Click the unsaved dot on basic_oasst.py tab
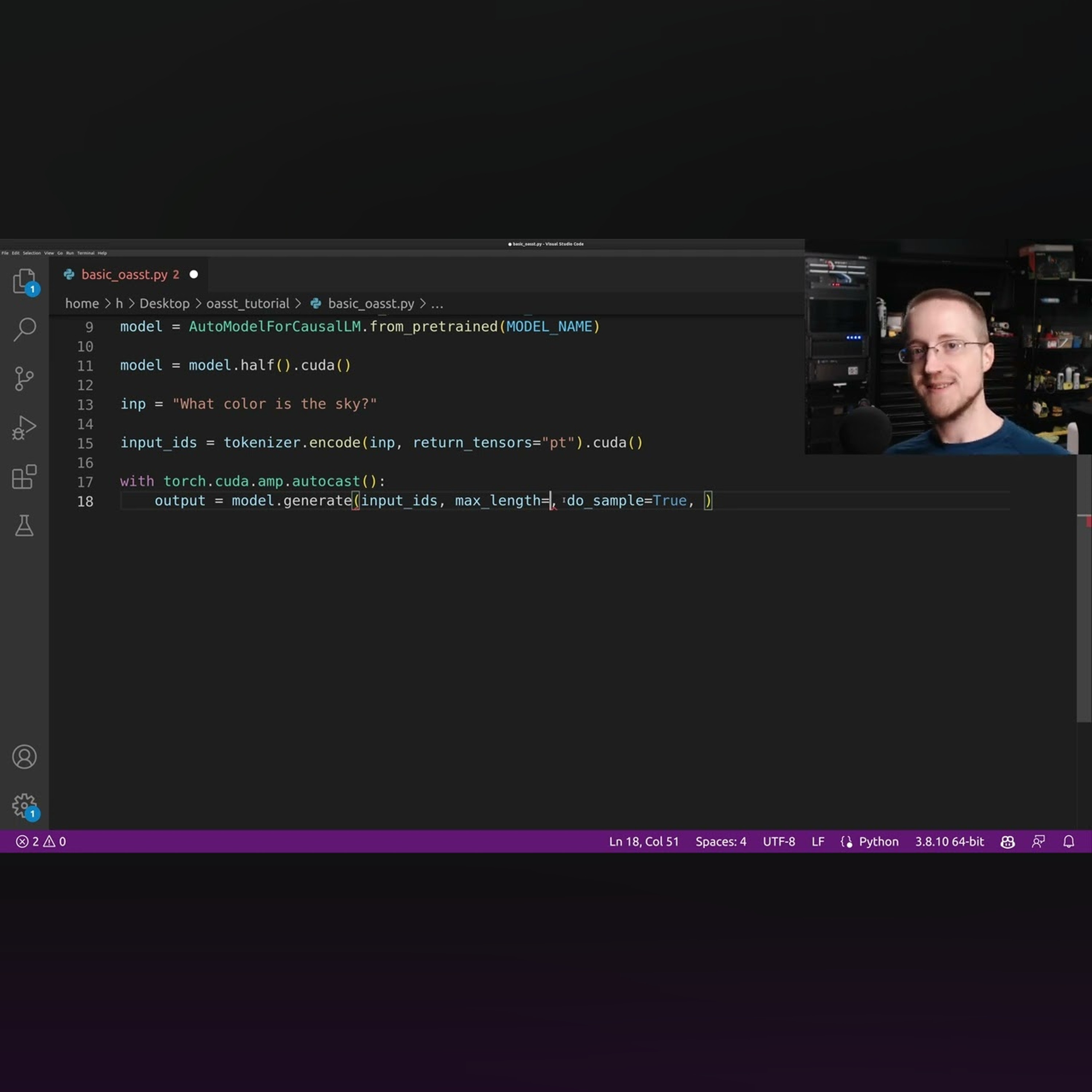The height and width of the screenshot is (1092, 1092). [x=194, y=274]
